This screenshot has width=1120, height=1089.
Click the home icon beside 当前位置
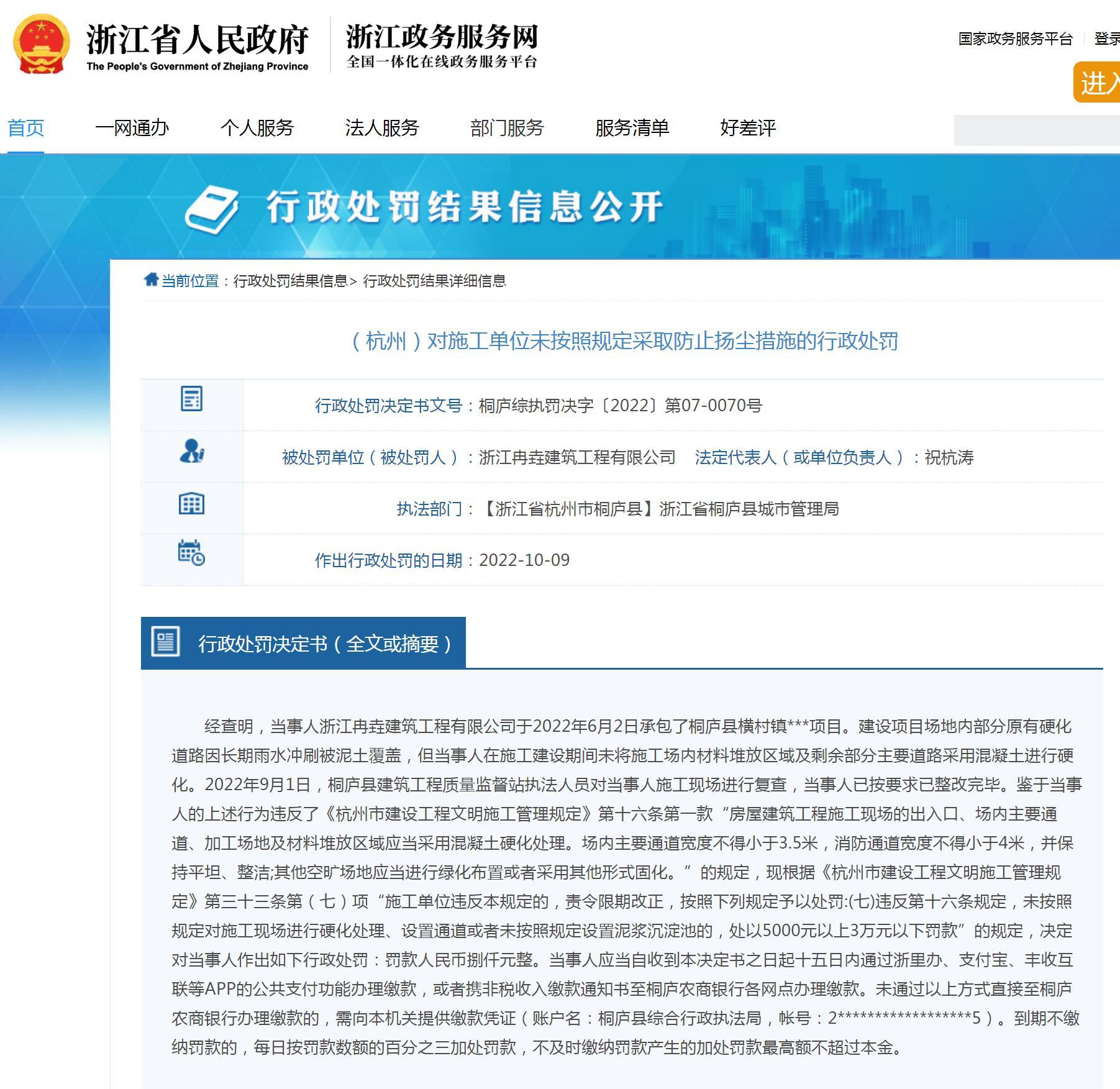click(151, 280)
